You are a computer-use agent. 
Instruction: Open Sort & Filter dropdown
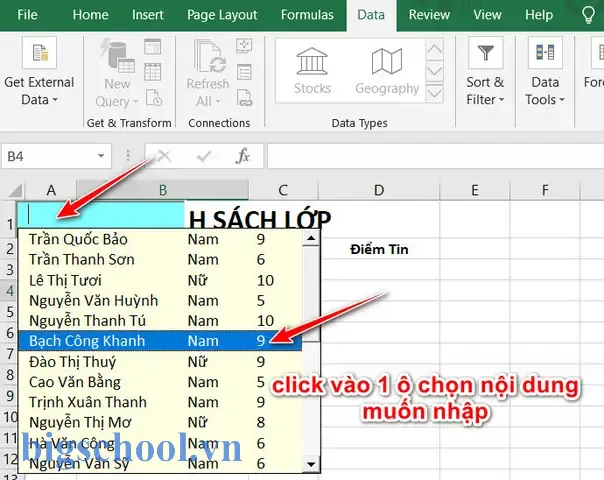485,72
